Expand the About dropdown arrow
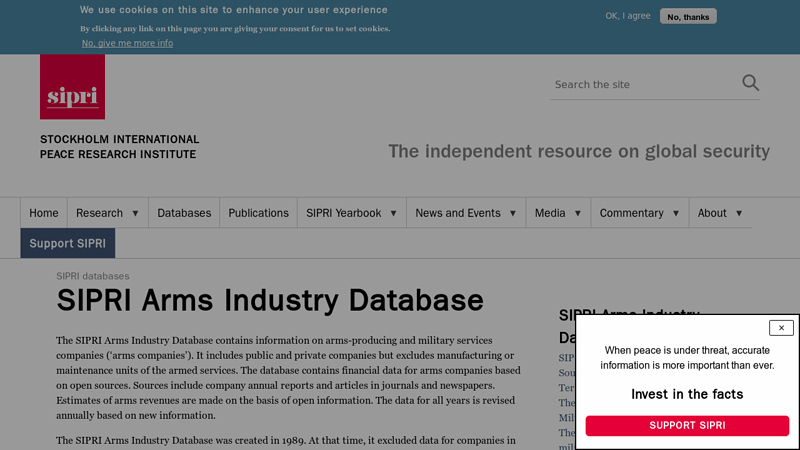Screen dimensions: 800x450 [739, 213]
